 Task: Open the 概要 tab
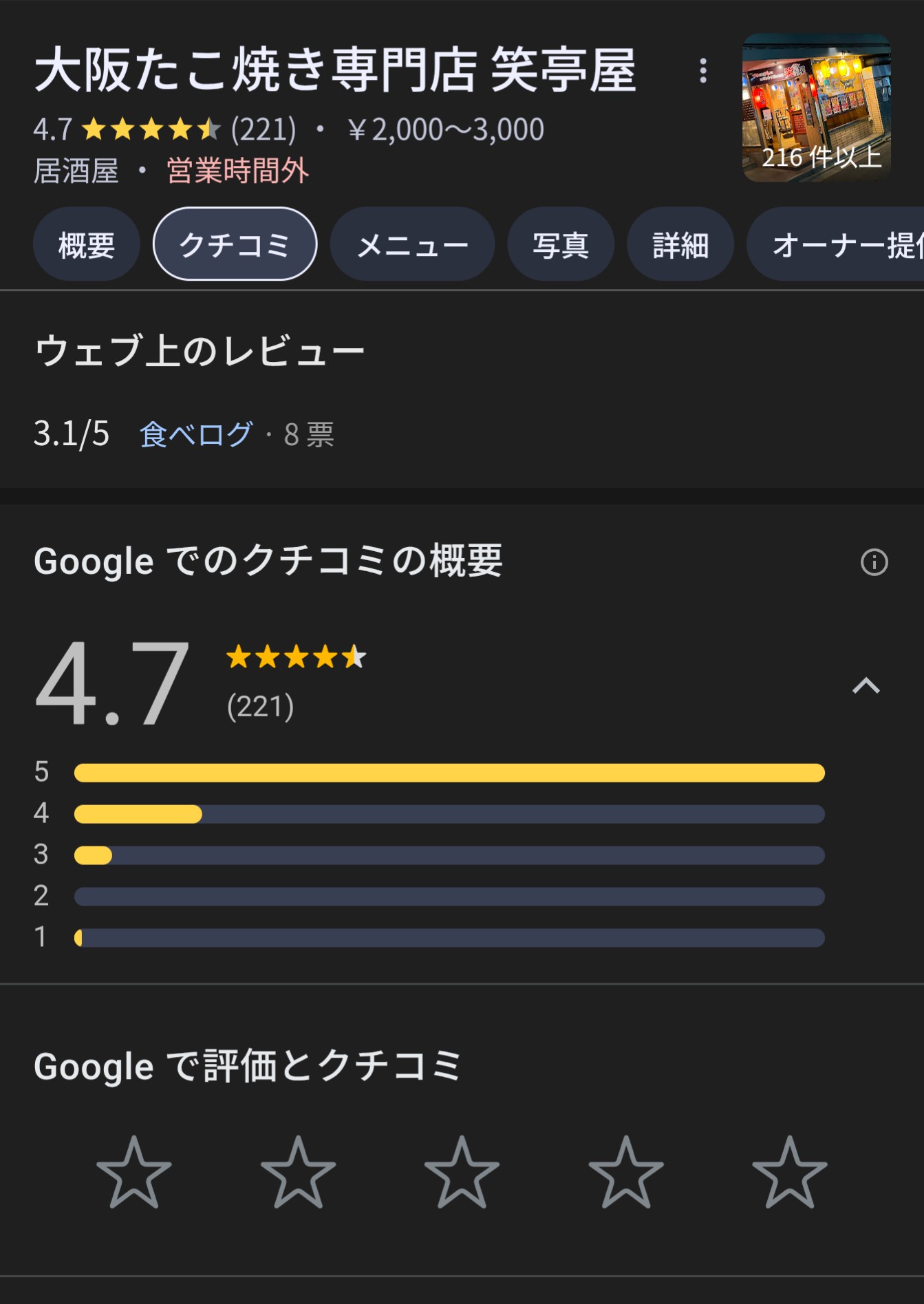[87, 244]
